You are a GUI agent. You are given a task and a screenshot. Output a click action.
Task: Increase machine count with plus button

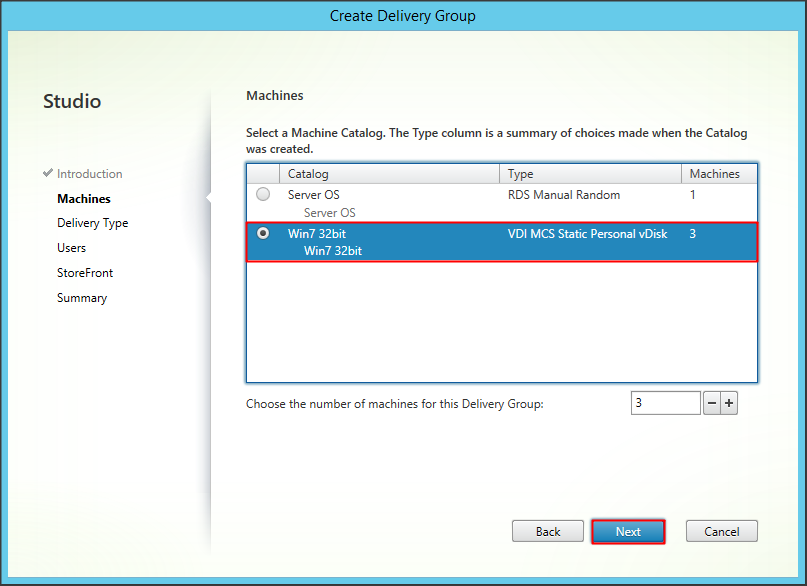click(729, 403)
